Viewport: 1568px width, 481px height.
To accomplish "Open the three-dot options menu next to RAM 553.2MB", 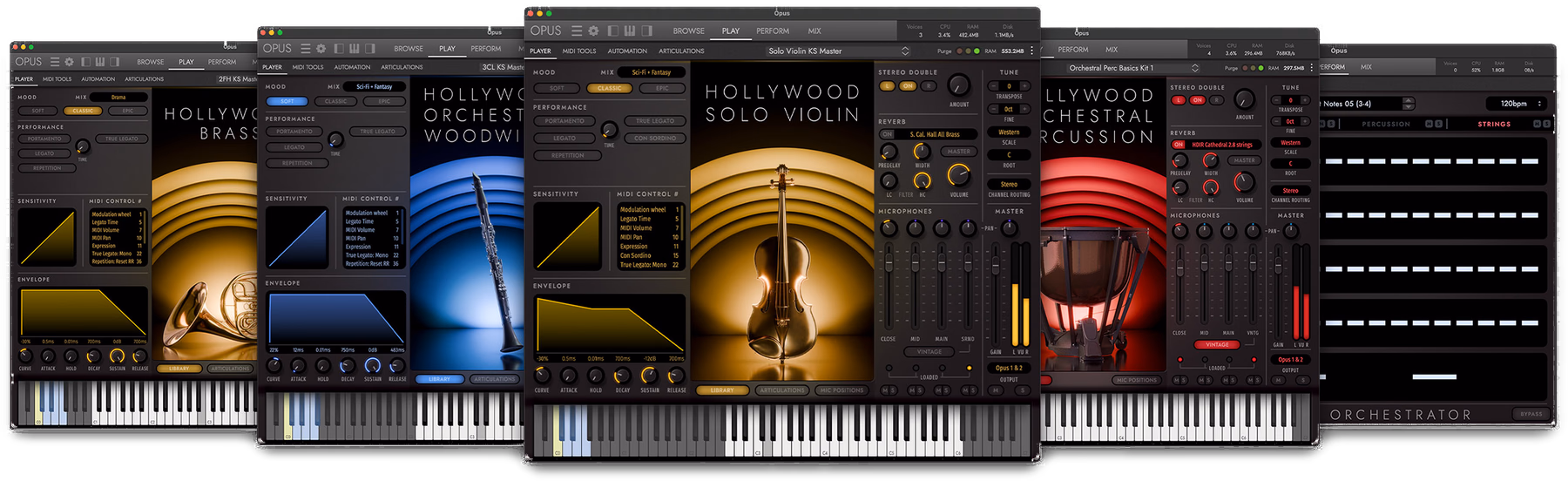I will (x=1032, y=51).
